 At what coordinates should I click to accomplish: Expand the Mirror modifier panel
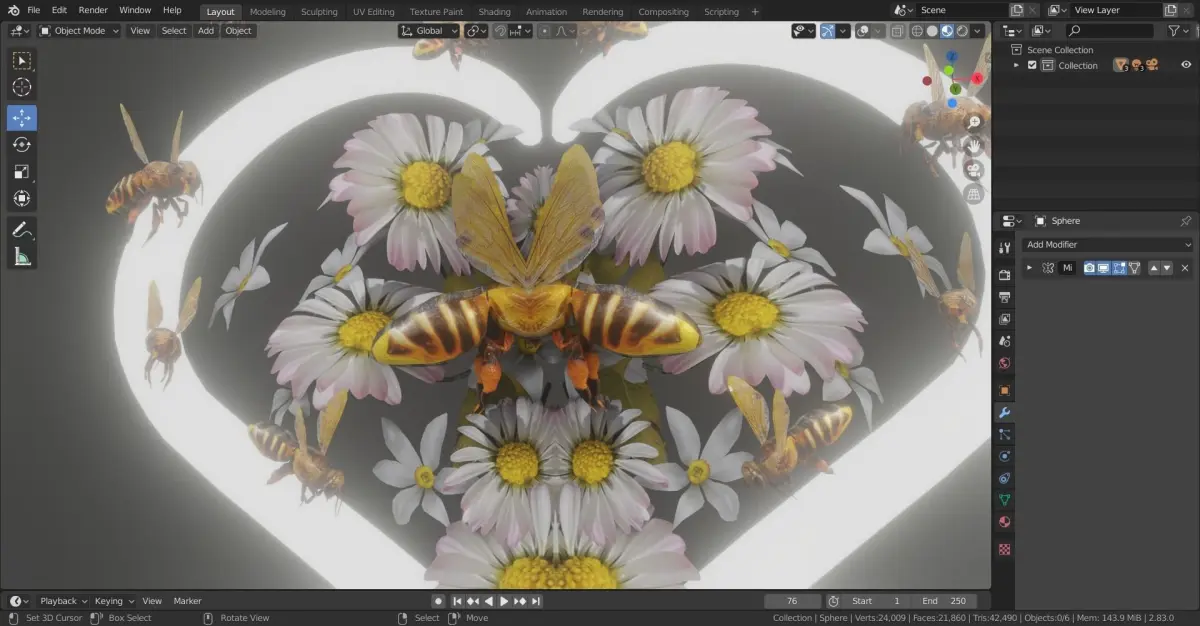(1030, 268)
